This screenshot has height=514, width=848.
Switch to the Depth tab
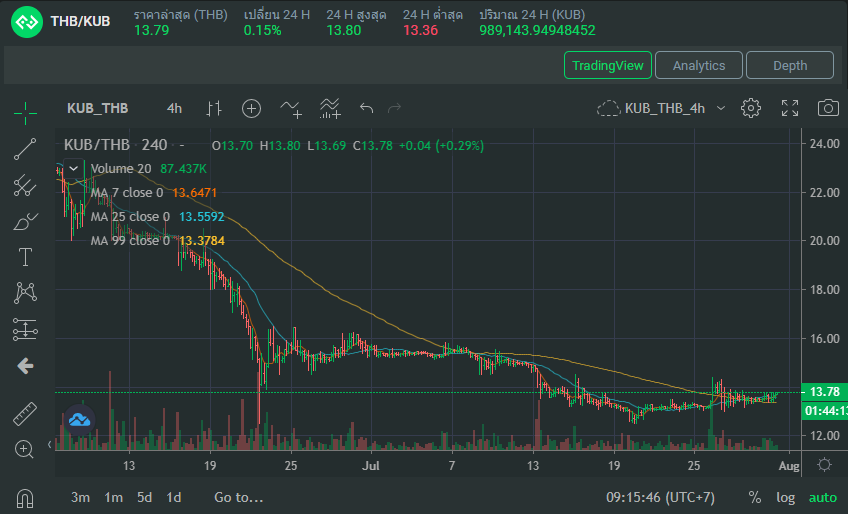790,65
